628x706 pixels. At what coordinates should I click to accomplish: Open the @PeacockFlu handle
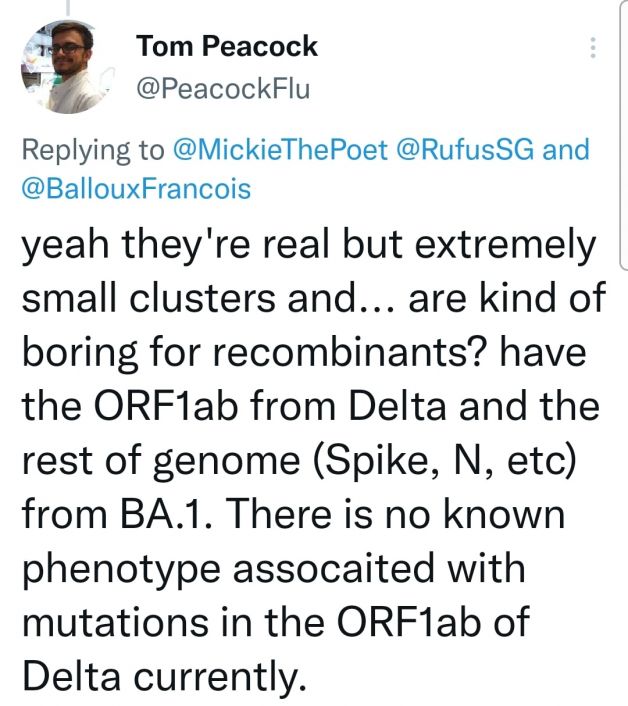coord(223,89)
